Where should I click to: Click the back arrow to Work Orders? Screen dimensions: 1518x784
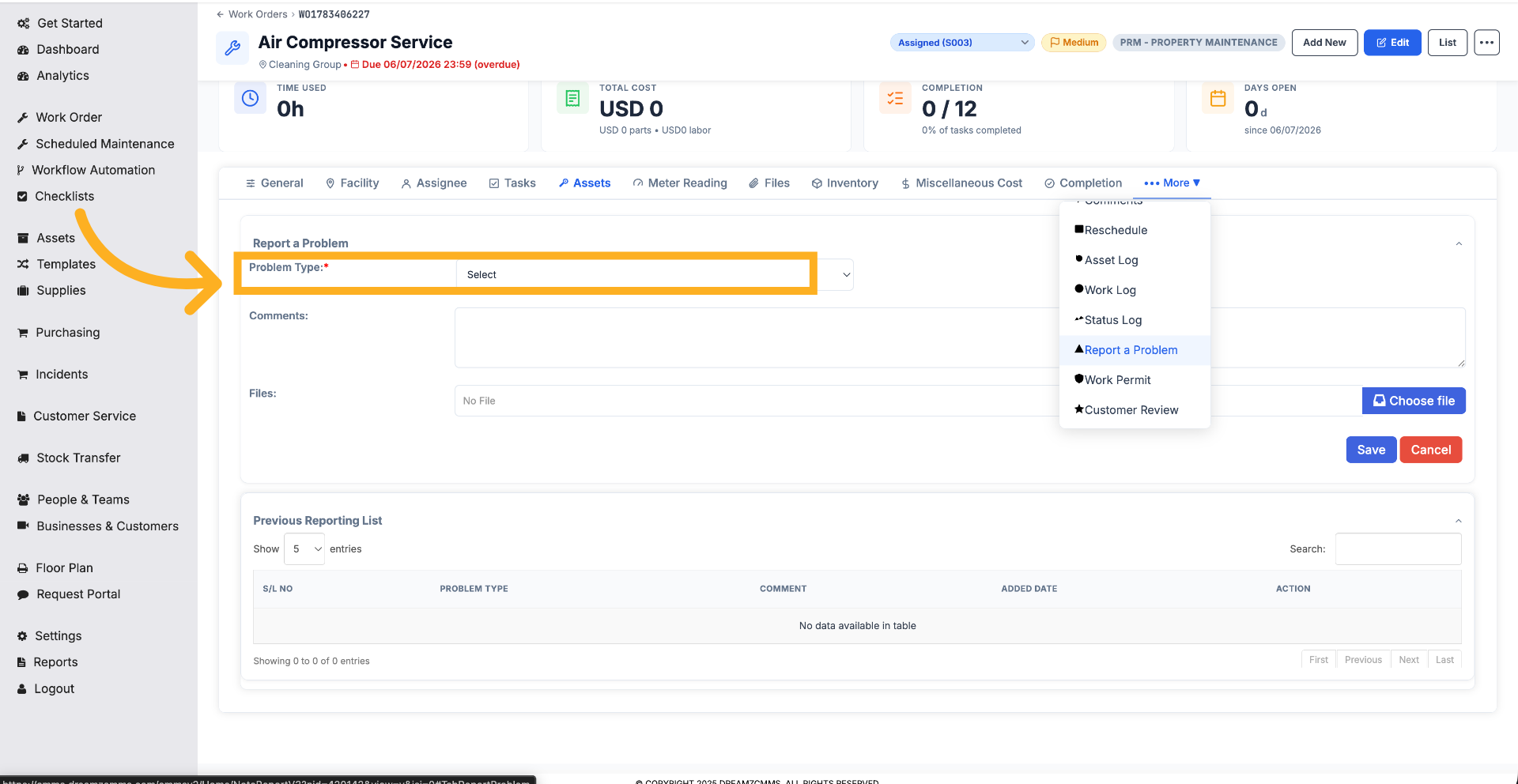[x=221, y=14]
